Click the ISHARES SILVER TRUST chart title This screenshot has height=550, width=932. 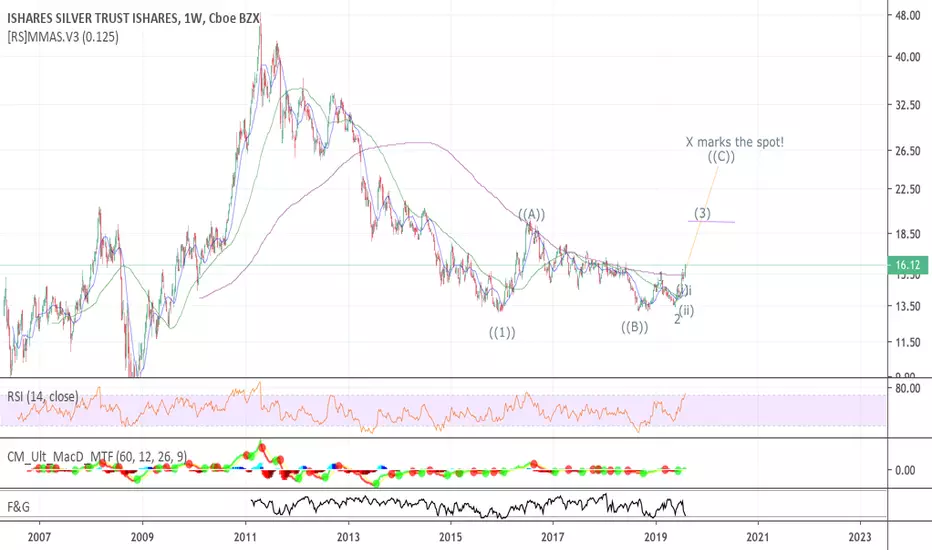coord(134,19)
